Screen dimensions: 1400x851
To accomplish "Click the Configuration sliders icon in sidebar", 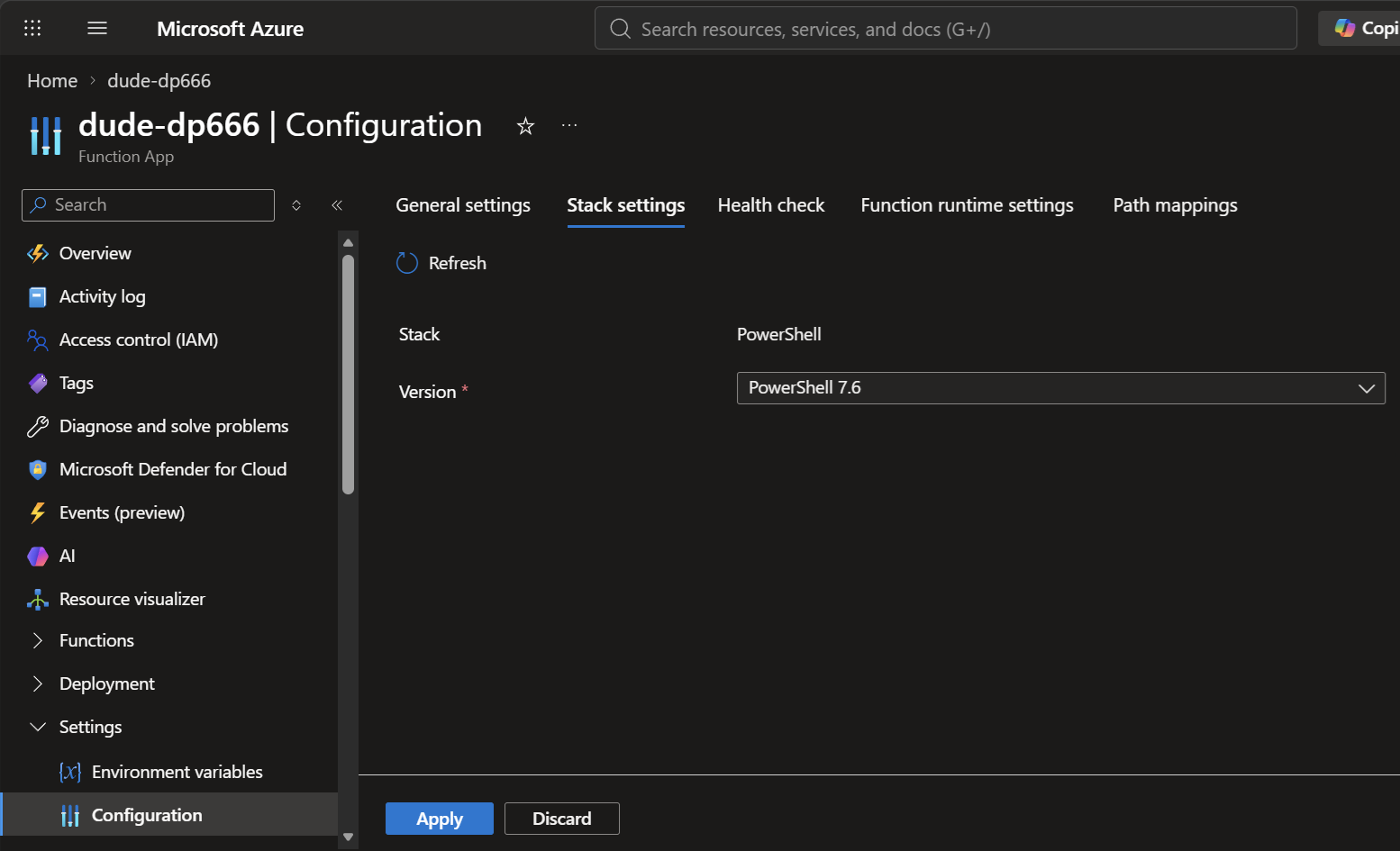I will [70, 816].
